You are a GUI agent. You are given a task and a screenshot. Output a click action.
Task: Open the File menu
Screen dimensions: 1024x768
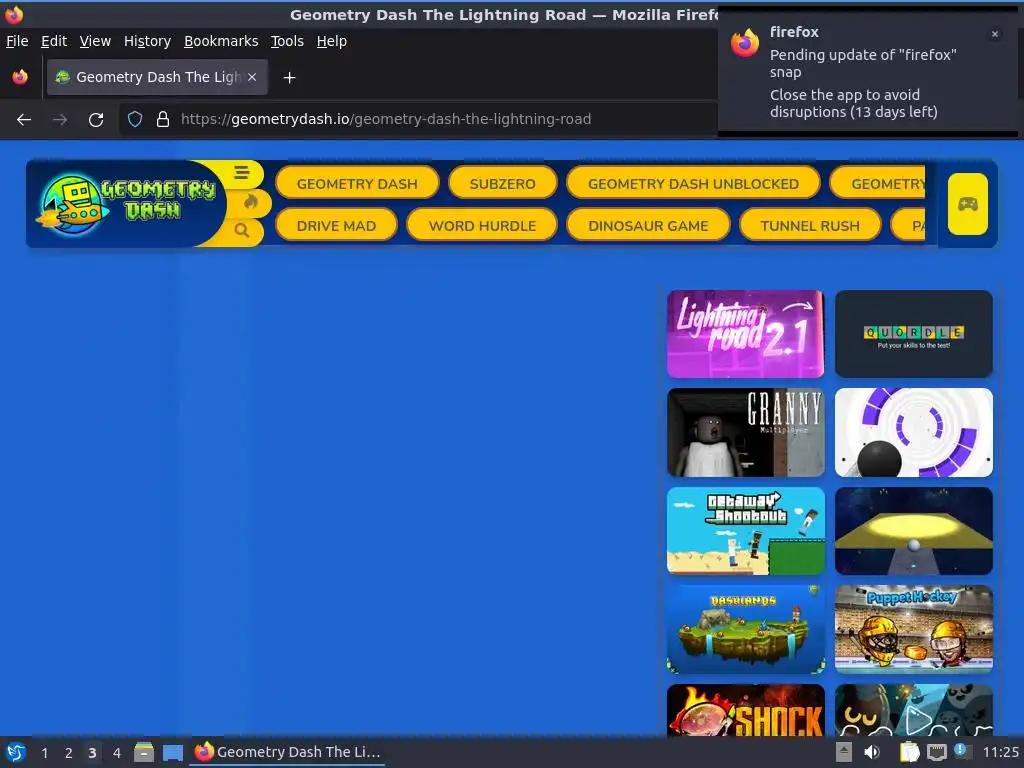click(x=17, y=41)
